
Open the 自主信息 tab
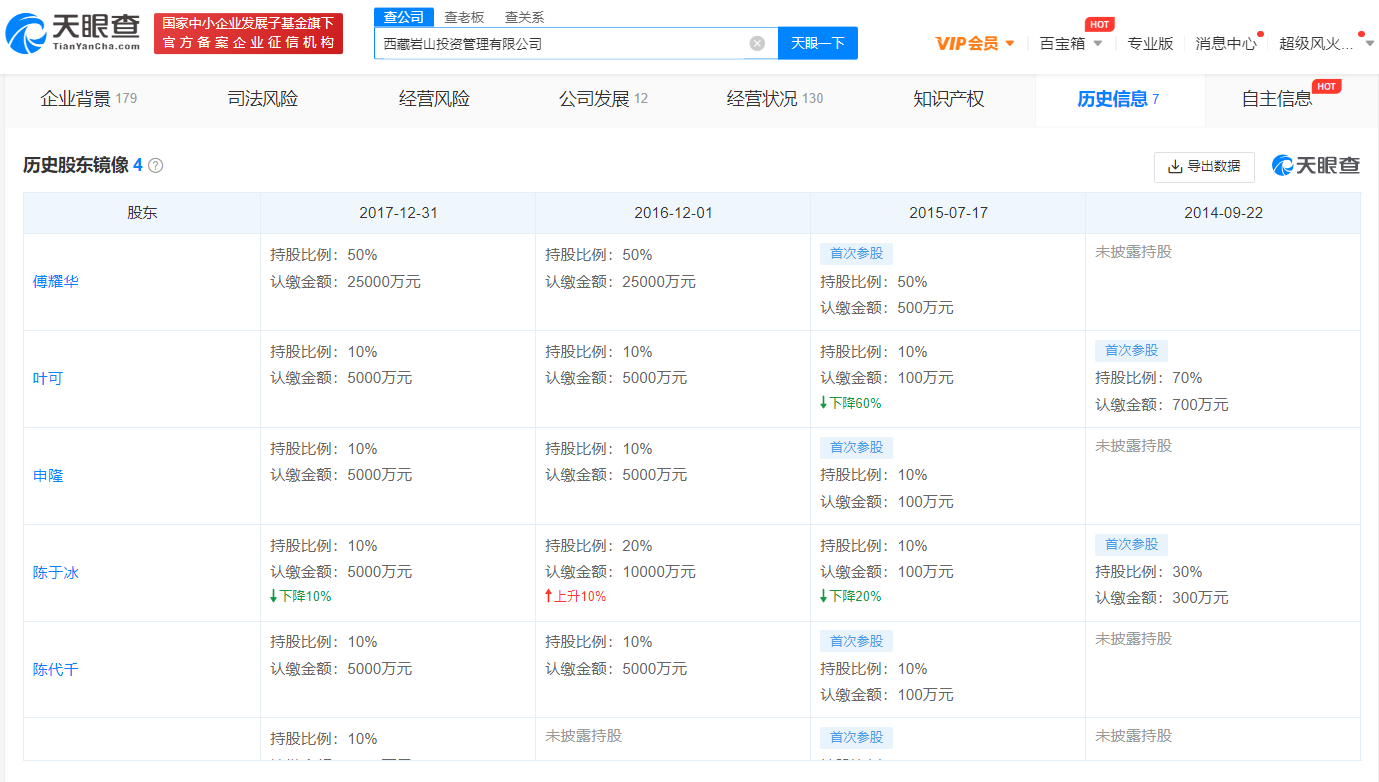click(x=1277, y=99)
